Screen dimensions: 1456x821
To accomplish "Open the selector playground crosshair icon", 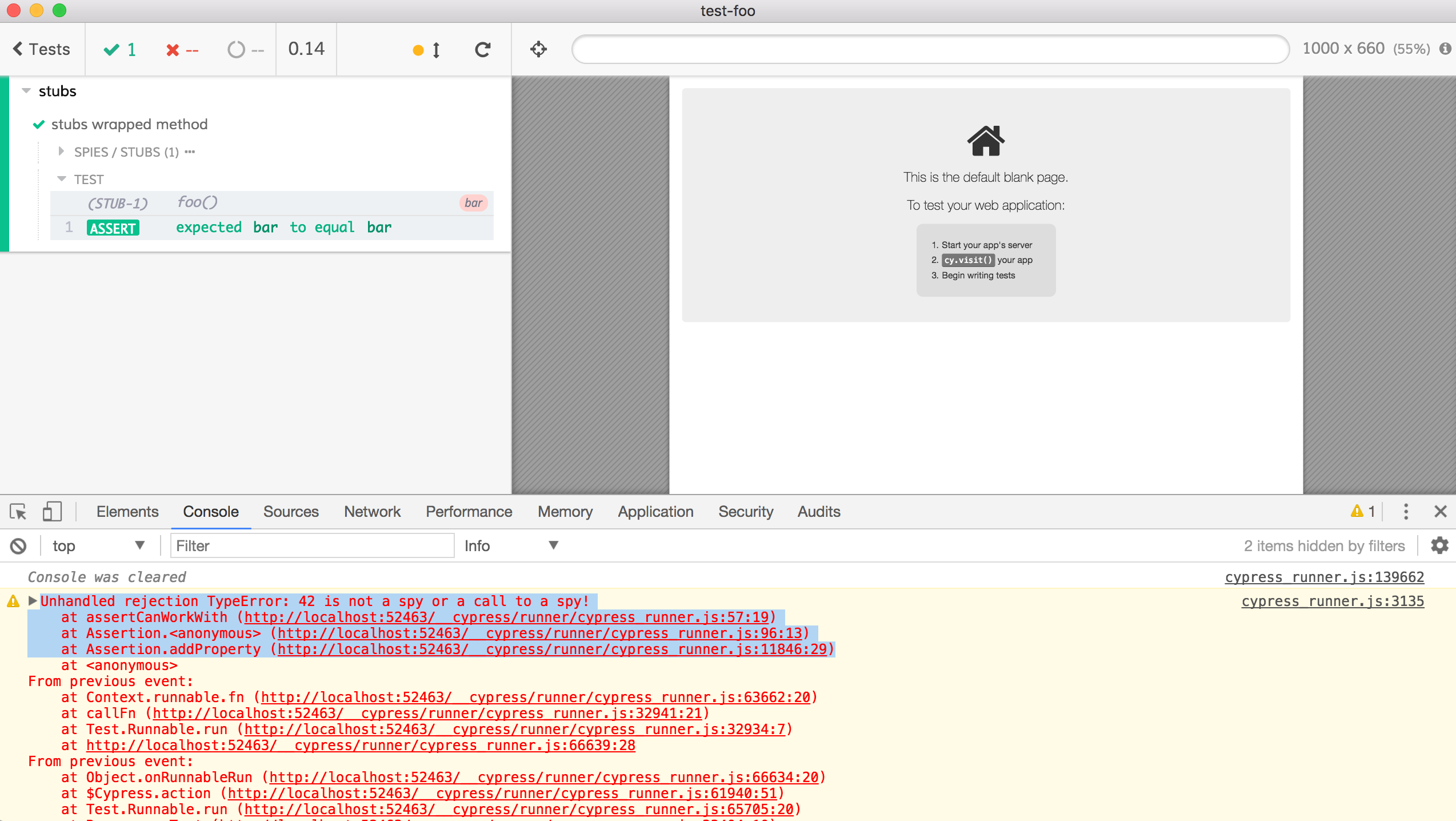I will (x=538, y=50).
